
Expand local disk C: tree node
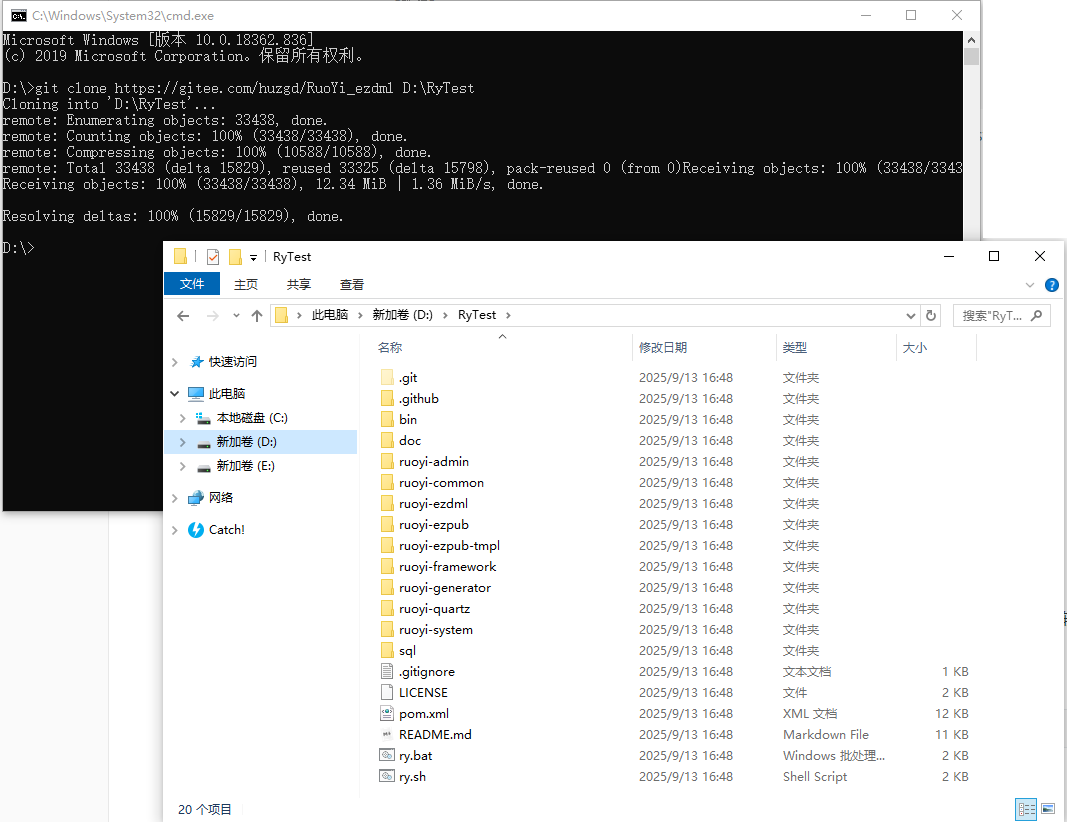[182, 418]
